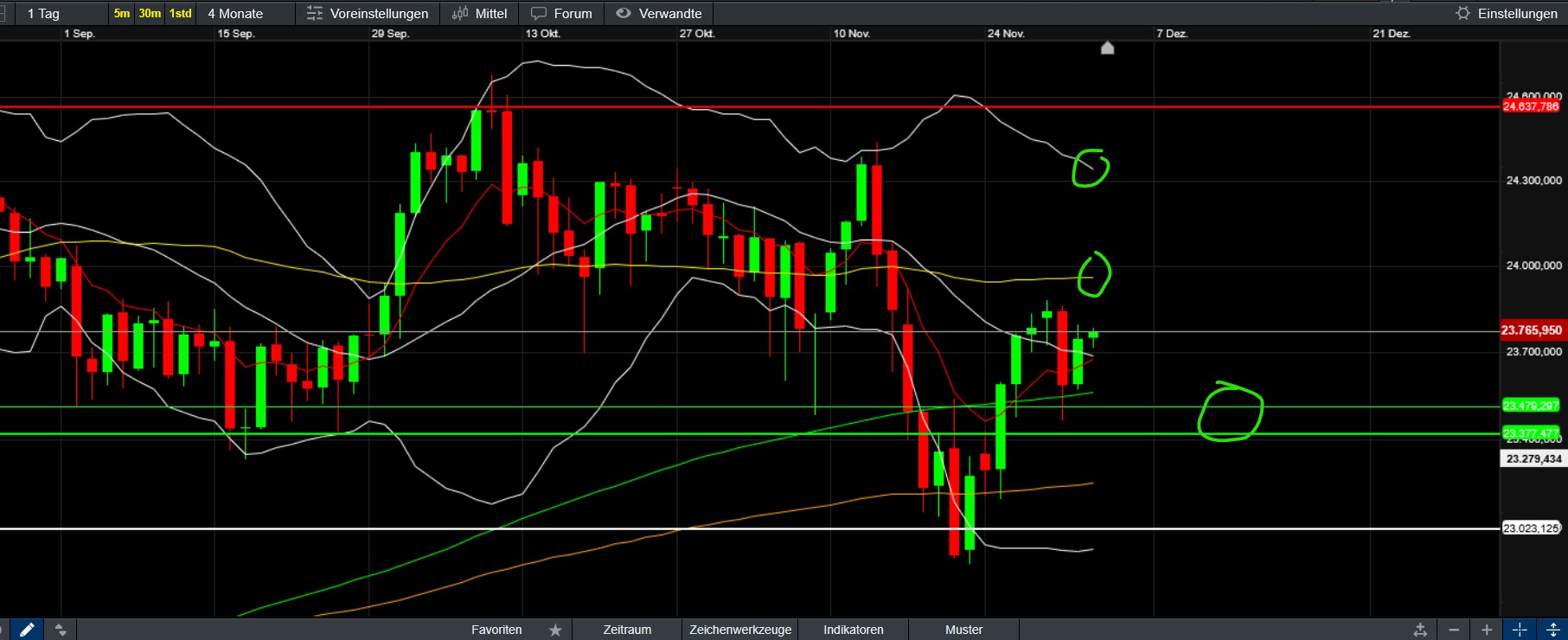The image size is (1568, 640).
Task: Open the Indikatoren menu
Action: [853, 630]
